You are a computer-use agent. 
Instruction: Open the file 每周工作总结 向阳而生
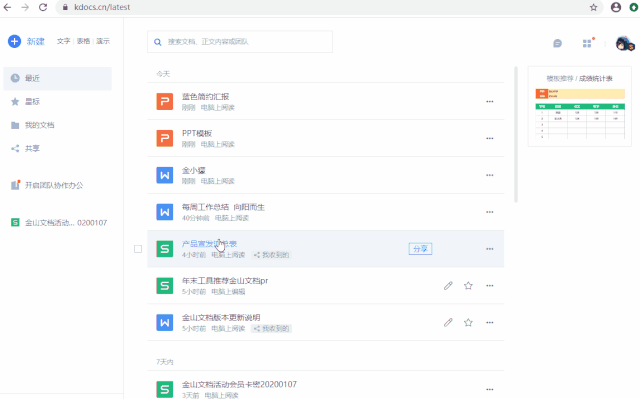[223, 207]
